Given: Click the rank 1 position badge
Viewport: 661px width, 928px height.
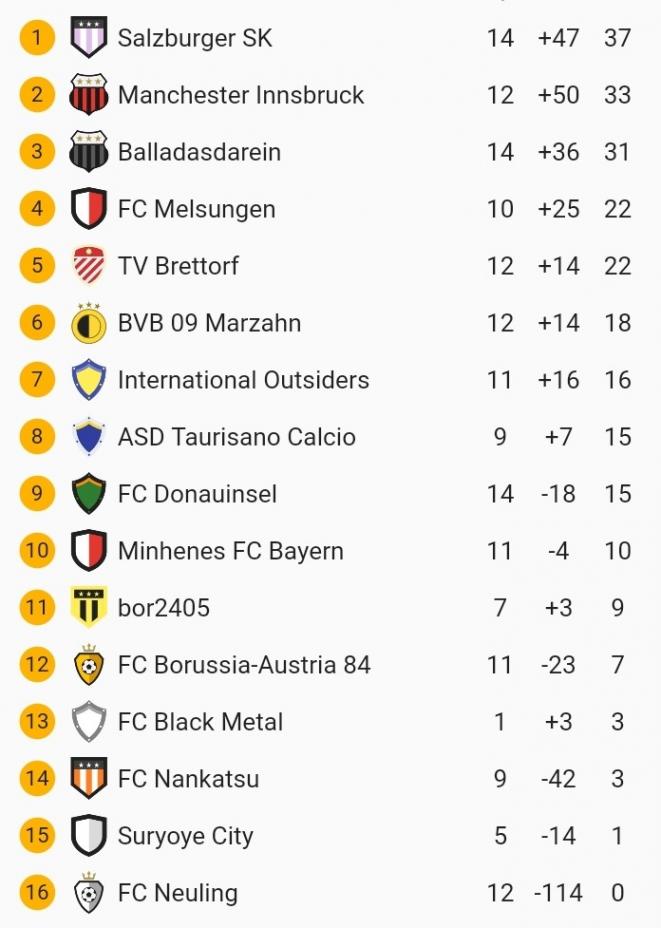Looking at the screenshot, I should tap(37, 38).
